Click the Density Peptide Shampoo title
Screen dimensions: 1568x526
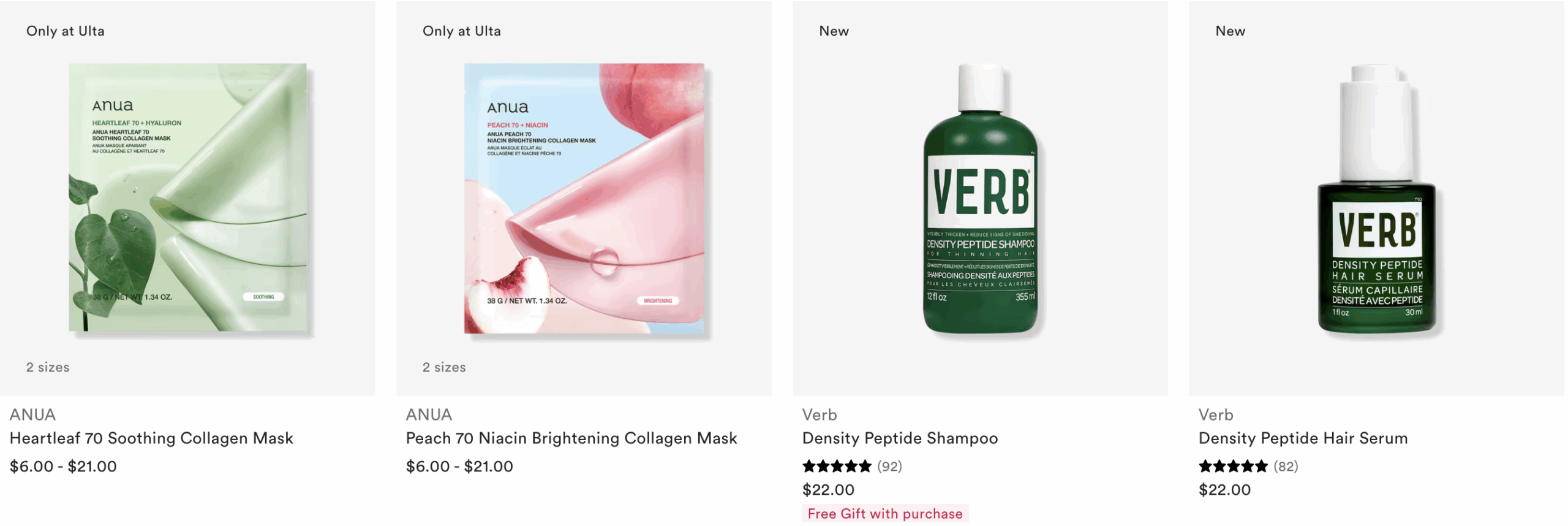(x=900, y=438)
